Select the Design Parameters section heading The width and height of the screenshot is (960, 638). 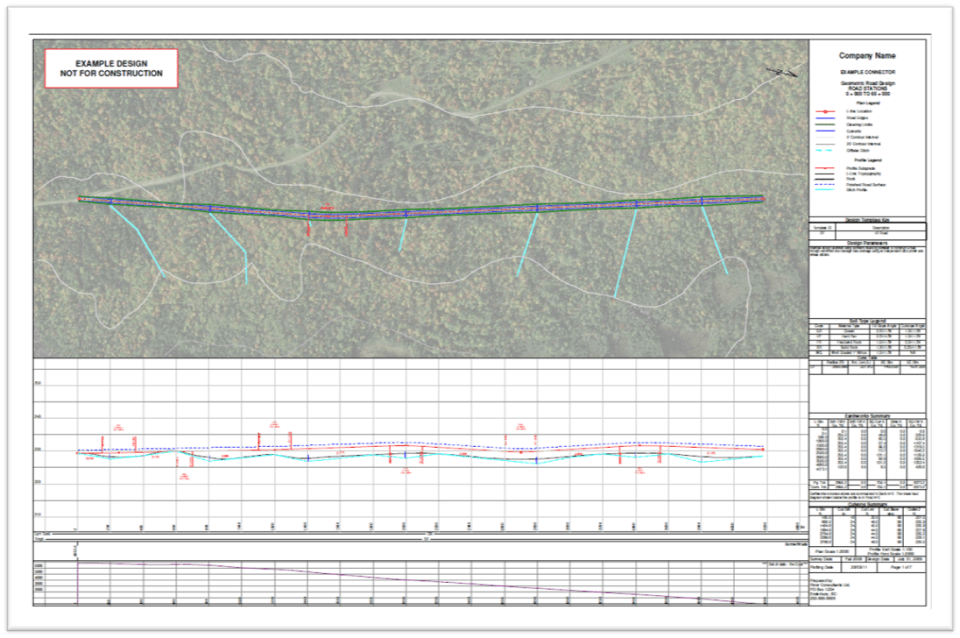point(867,241)
